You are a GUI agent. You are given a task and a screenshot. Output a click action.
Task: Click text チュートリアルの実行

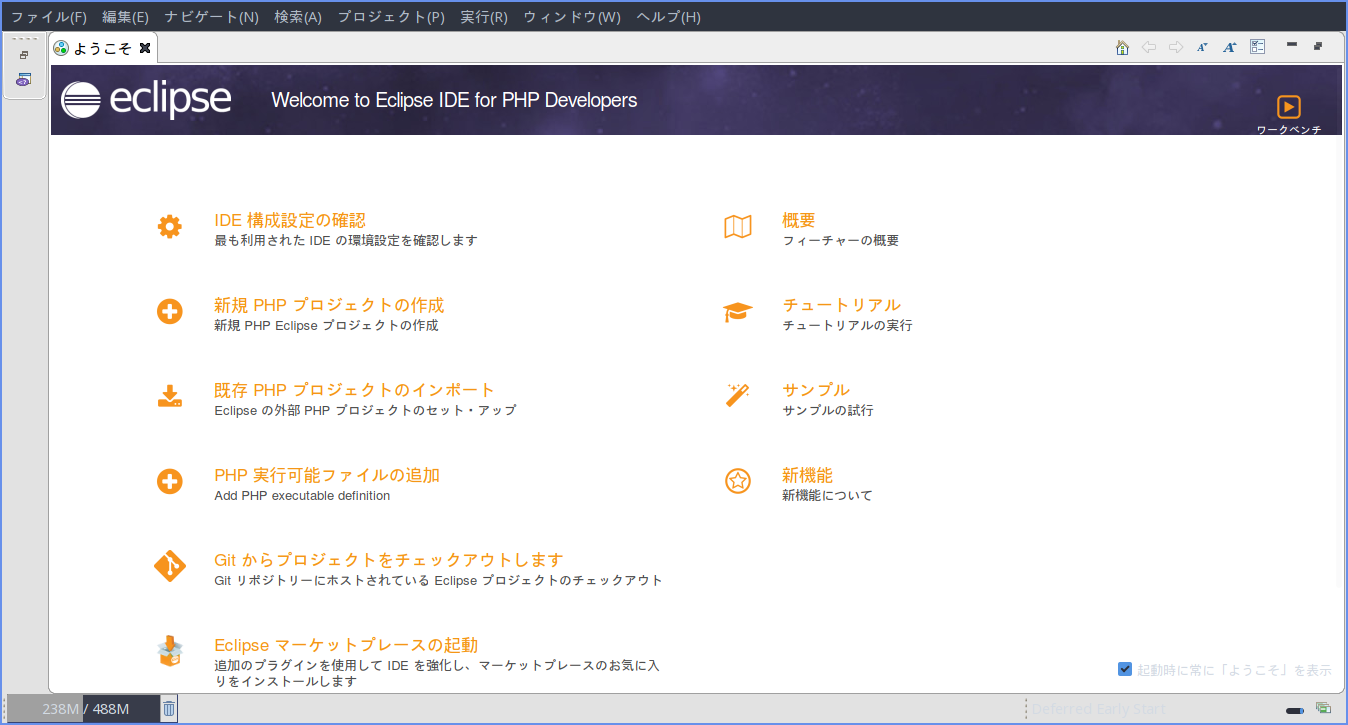[x=847, y=326]
